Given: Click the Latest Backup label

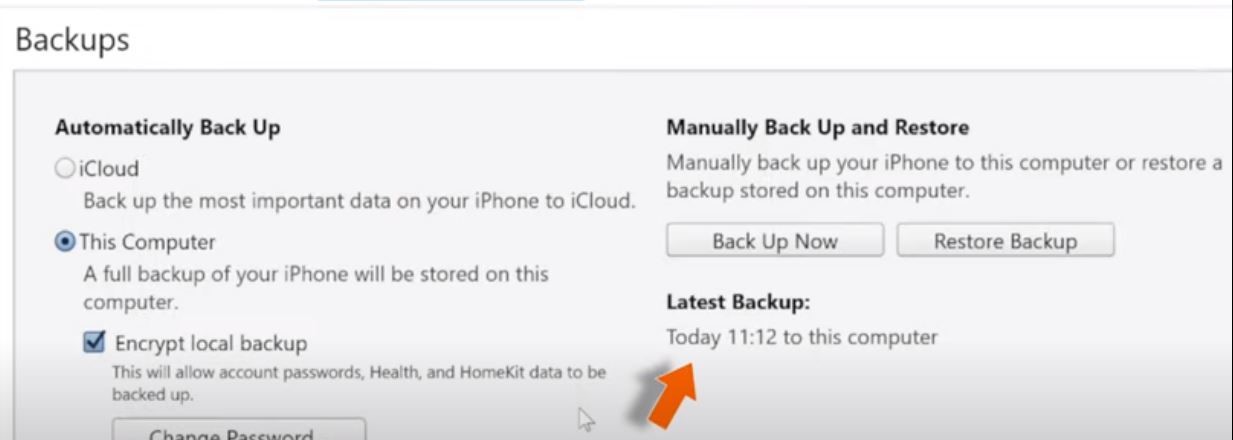Looking at the screenshot, I should [740, 301].
